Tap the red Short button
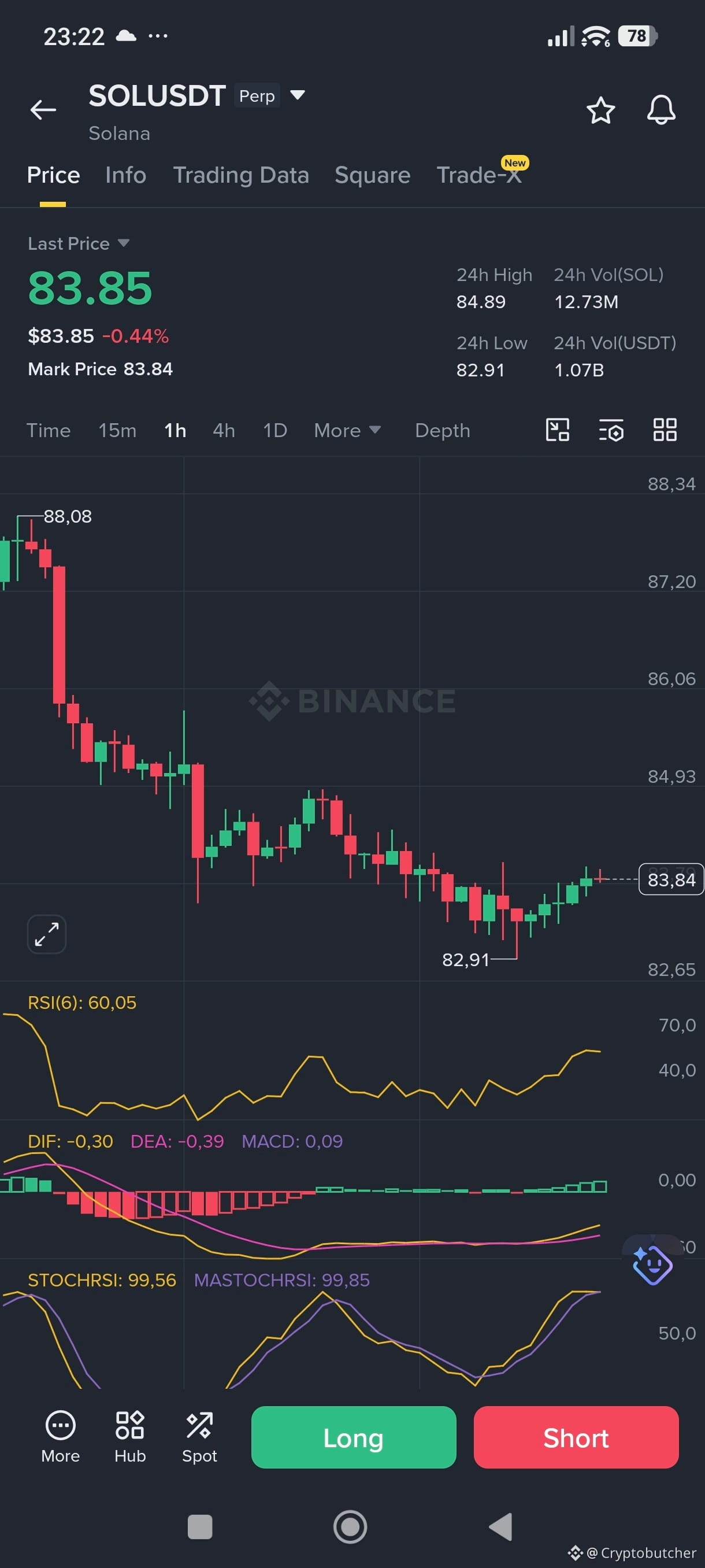705x1568 pixels. 576,1438
